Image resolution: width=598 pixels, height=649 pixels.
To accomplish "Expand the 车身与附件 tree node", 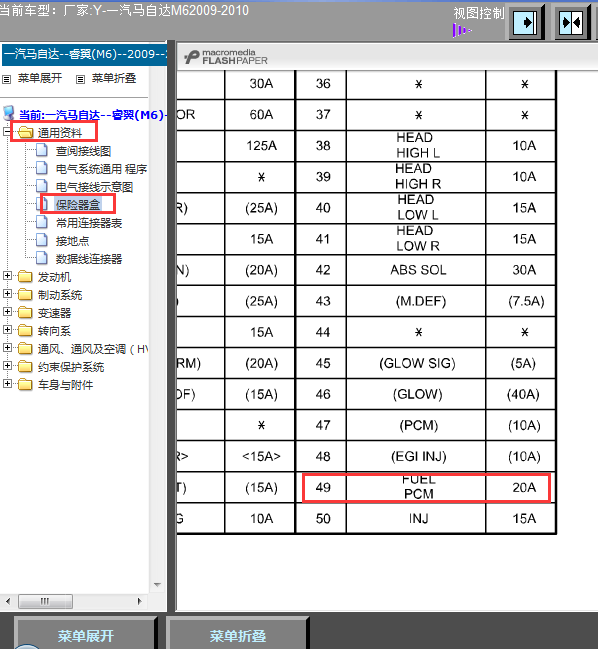I will (x=7, y=384).
